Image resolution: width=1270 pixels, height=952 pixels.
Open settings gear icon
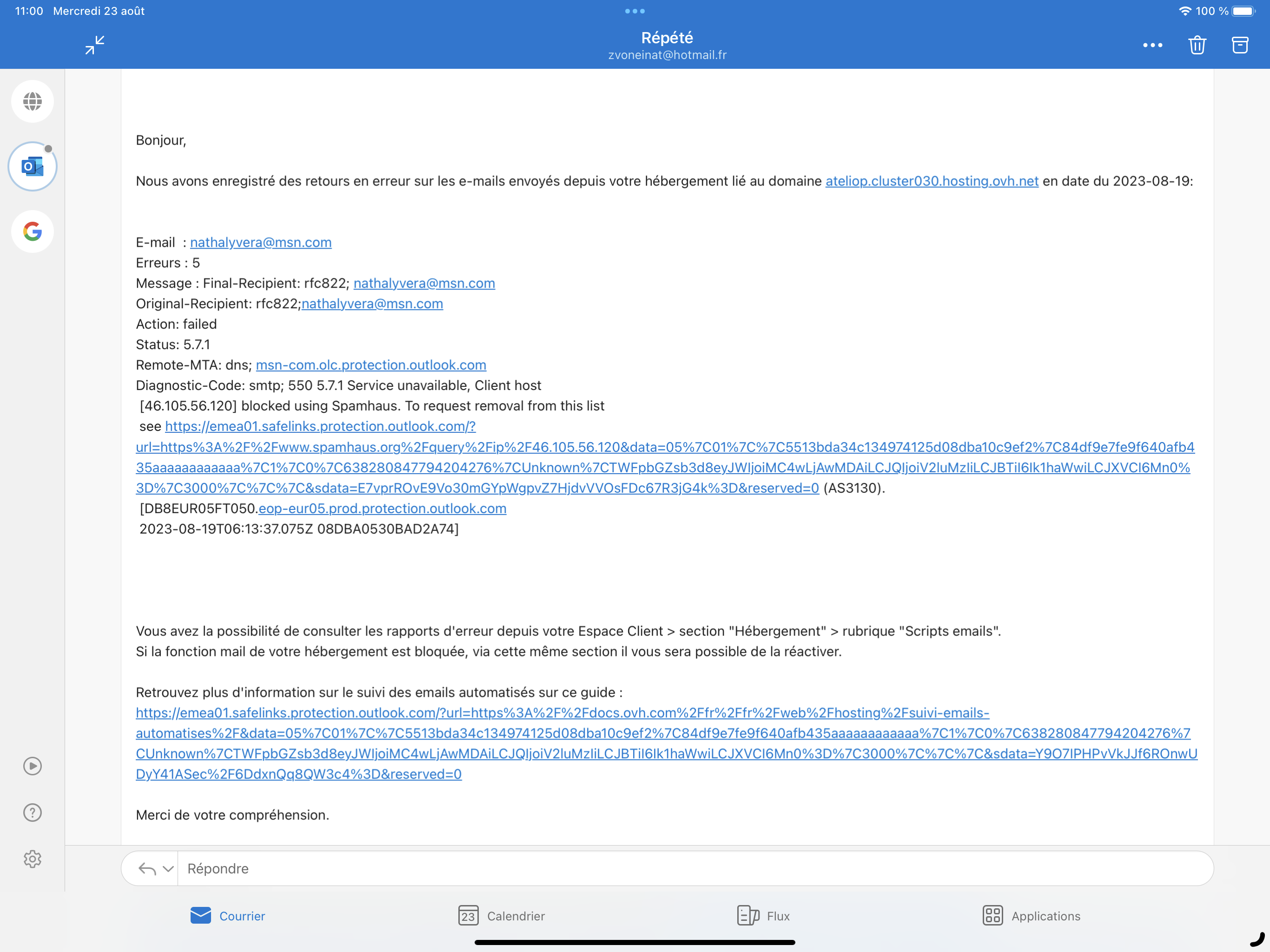click(33, 859)
